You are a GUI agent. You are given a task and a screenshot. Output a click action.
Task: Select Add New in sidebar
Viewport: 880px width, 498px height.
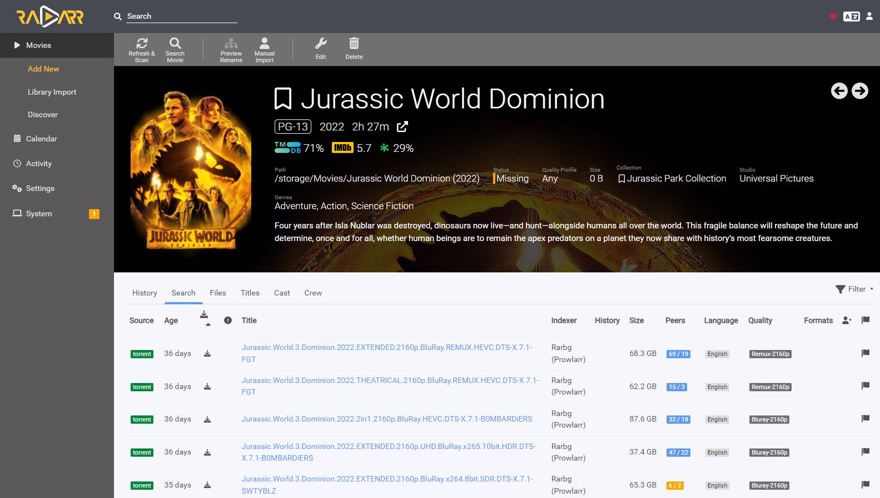[43, 68]
